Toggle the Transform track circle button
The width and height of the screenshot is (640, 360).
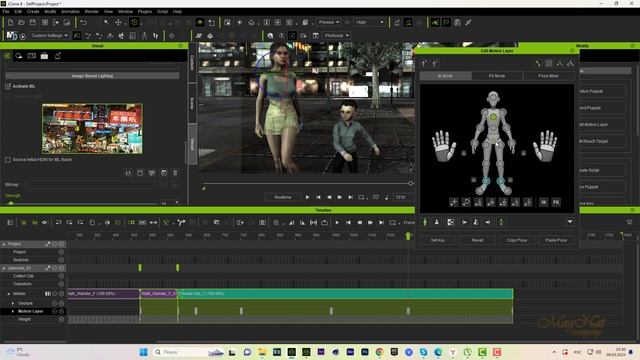(x=61, y=284)
